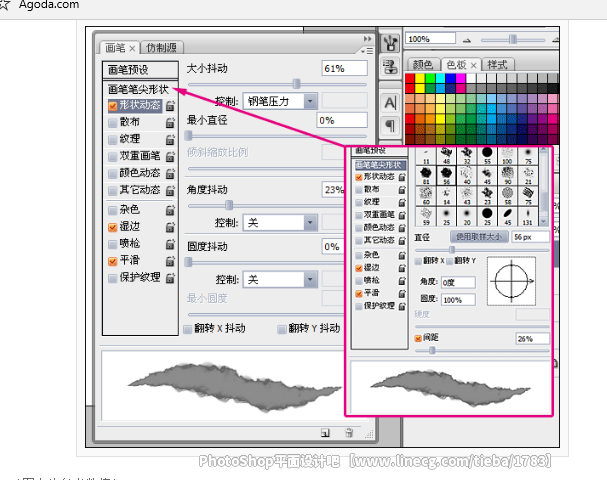Close the 画笔 tab
The image size is (607, 480).
[132, 48]
